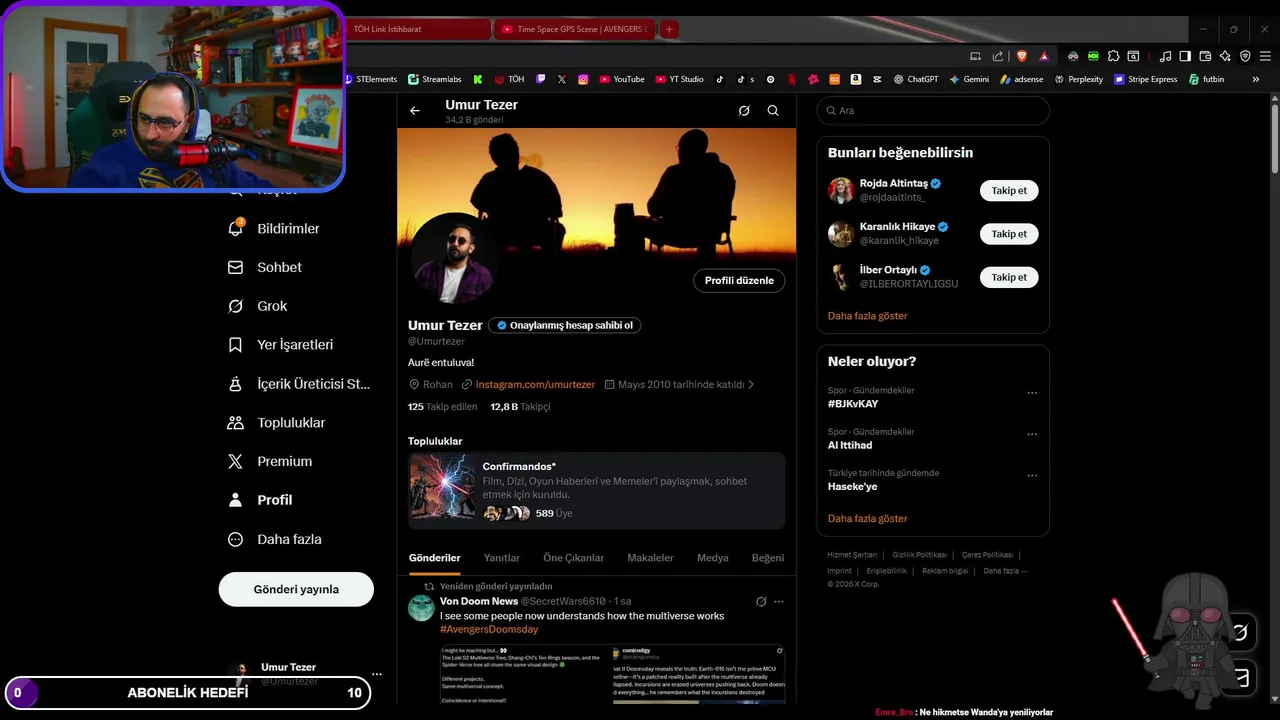The width and height of the screenshot is (1280, 720).
Task: Open Bildirimler notifications bell
Action: click(x=274, y=229)
